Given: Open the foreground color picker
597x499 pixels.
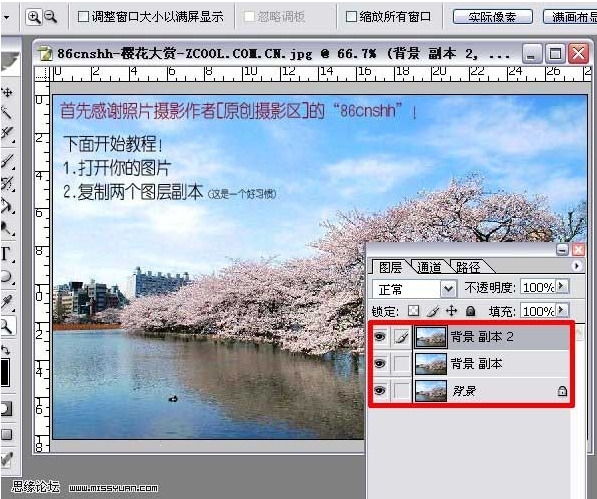Looking at the screenshot, I should pos(5,372).
